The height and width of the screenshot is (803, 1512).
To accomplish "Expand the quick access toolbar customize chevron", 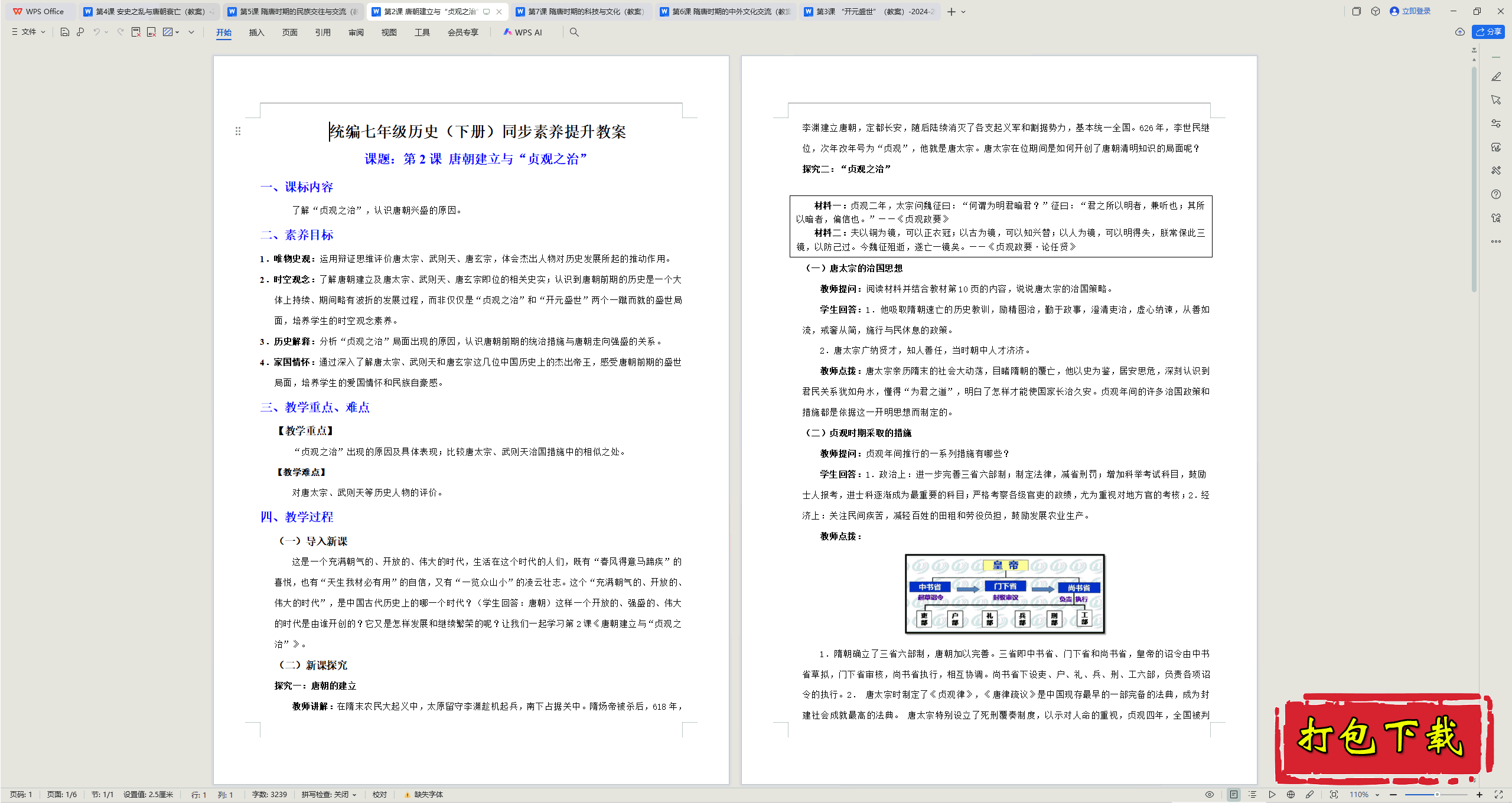I will point(191,32).
